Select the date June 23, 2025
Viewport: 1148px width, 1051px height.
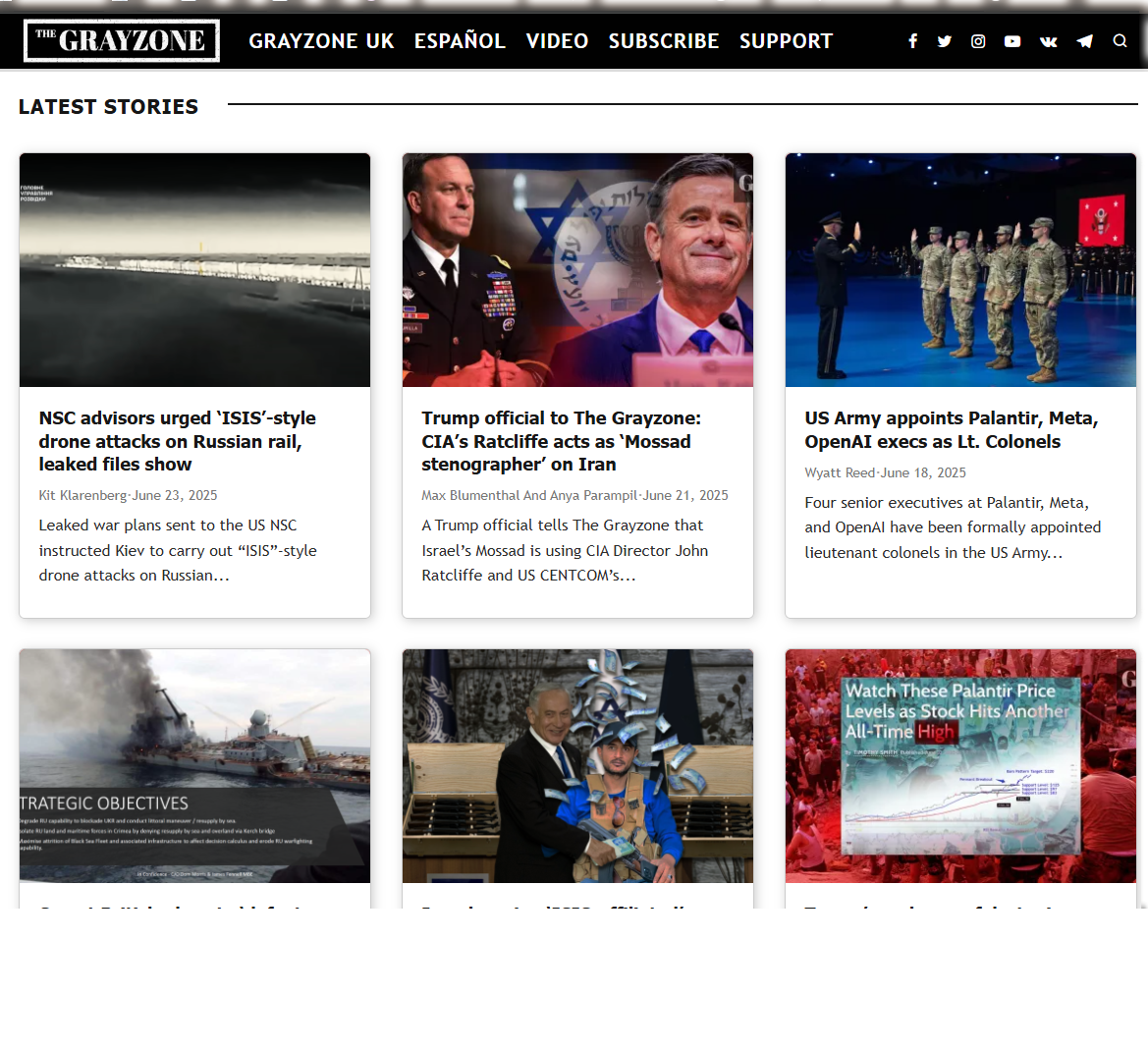pos(174,495)
